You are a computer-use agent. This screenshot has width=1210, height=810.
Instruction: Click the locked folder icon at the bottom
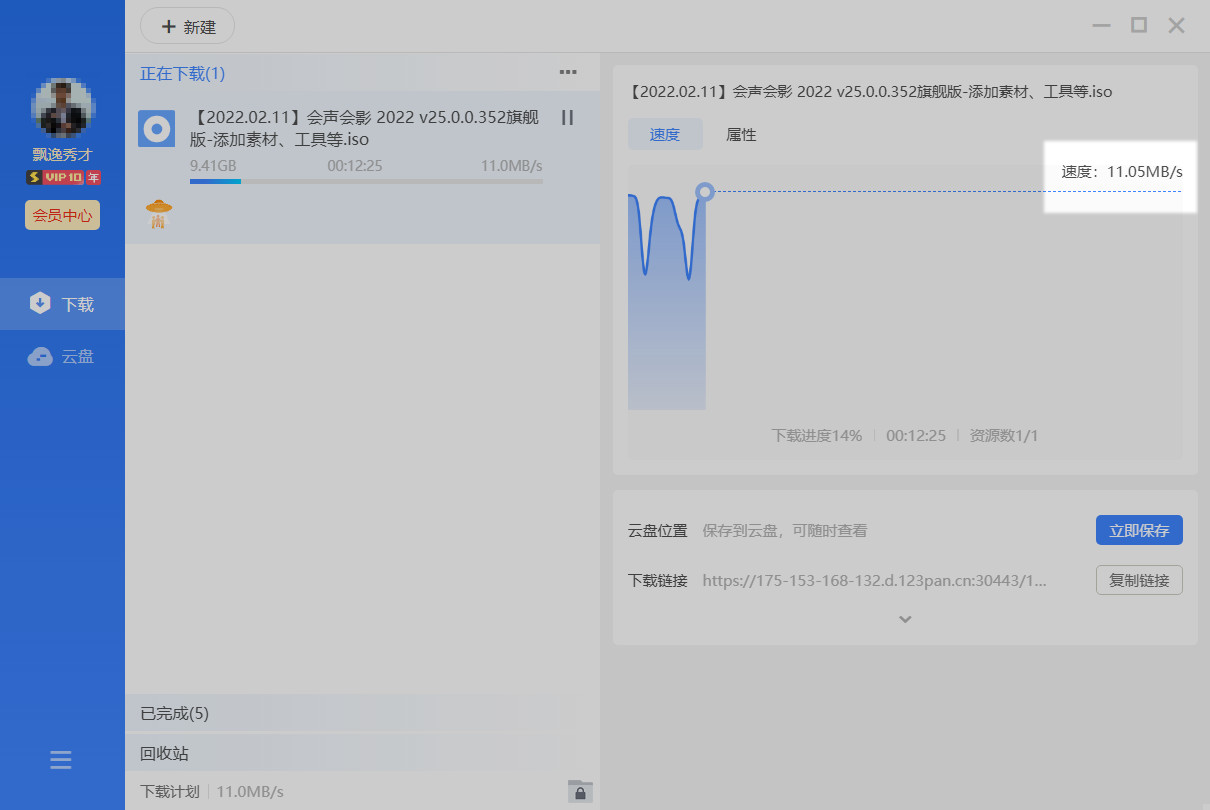point(580,791)
